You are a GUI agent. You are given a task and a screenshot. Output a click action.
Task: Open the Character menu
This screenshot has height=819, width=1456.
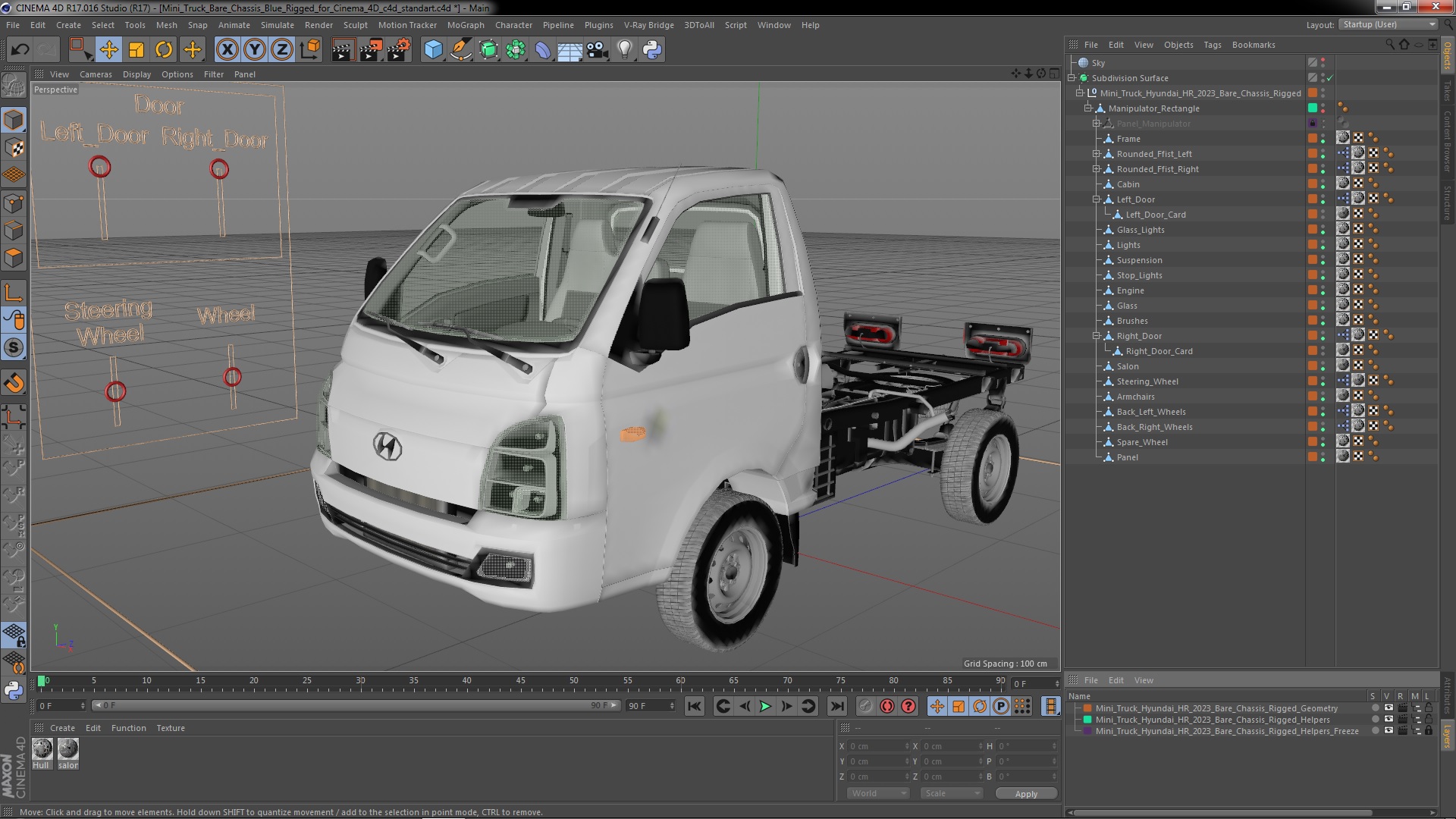coord(513,25)
